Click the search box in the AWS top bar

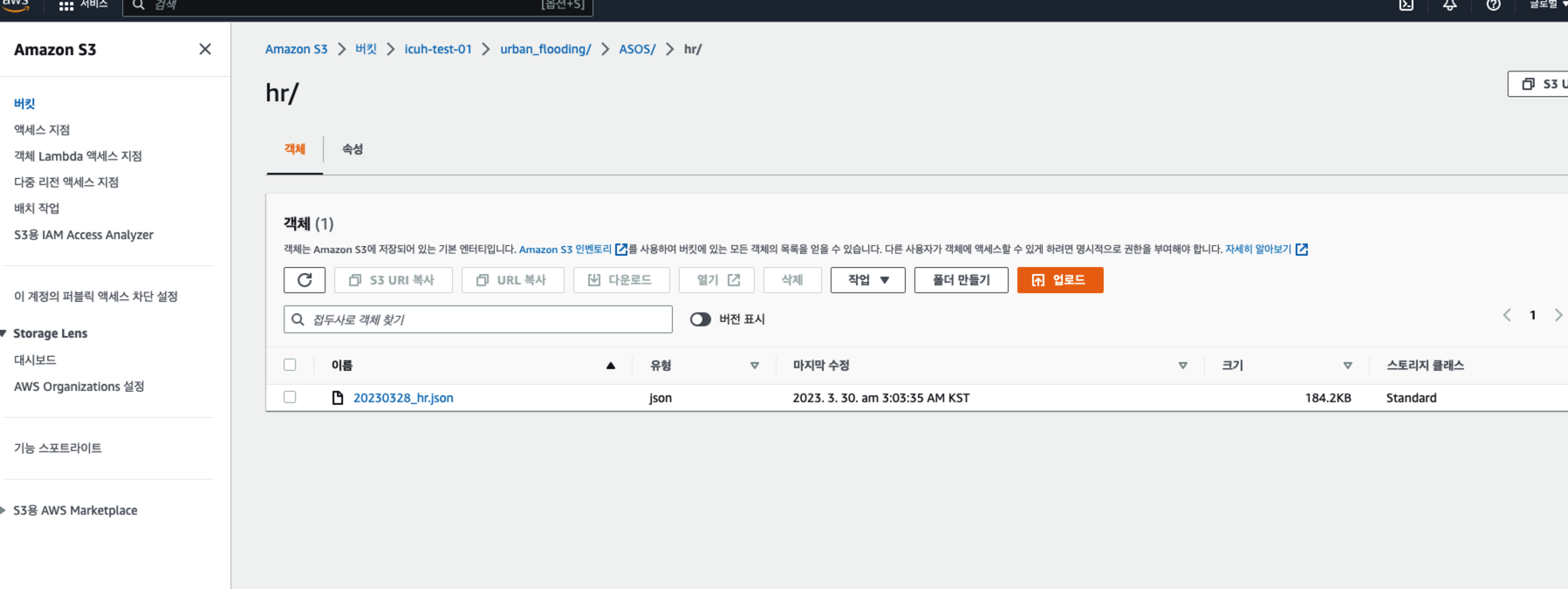click(358, 6)
